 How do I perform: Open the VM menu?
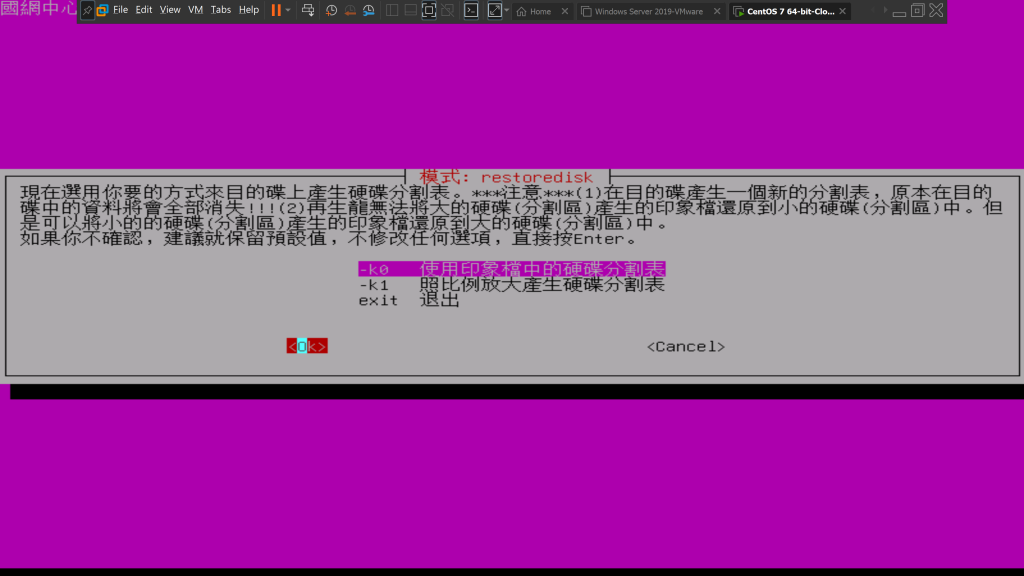(195, 10)
